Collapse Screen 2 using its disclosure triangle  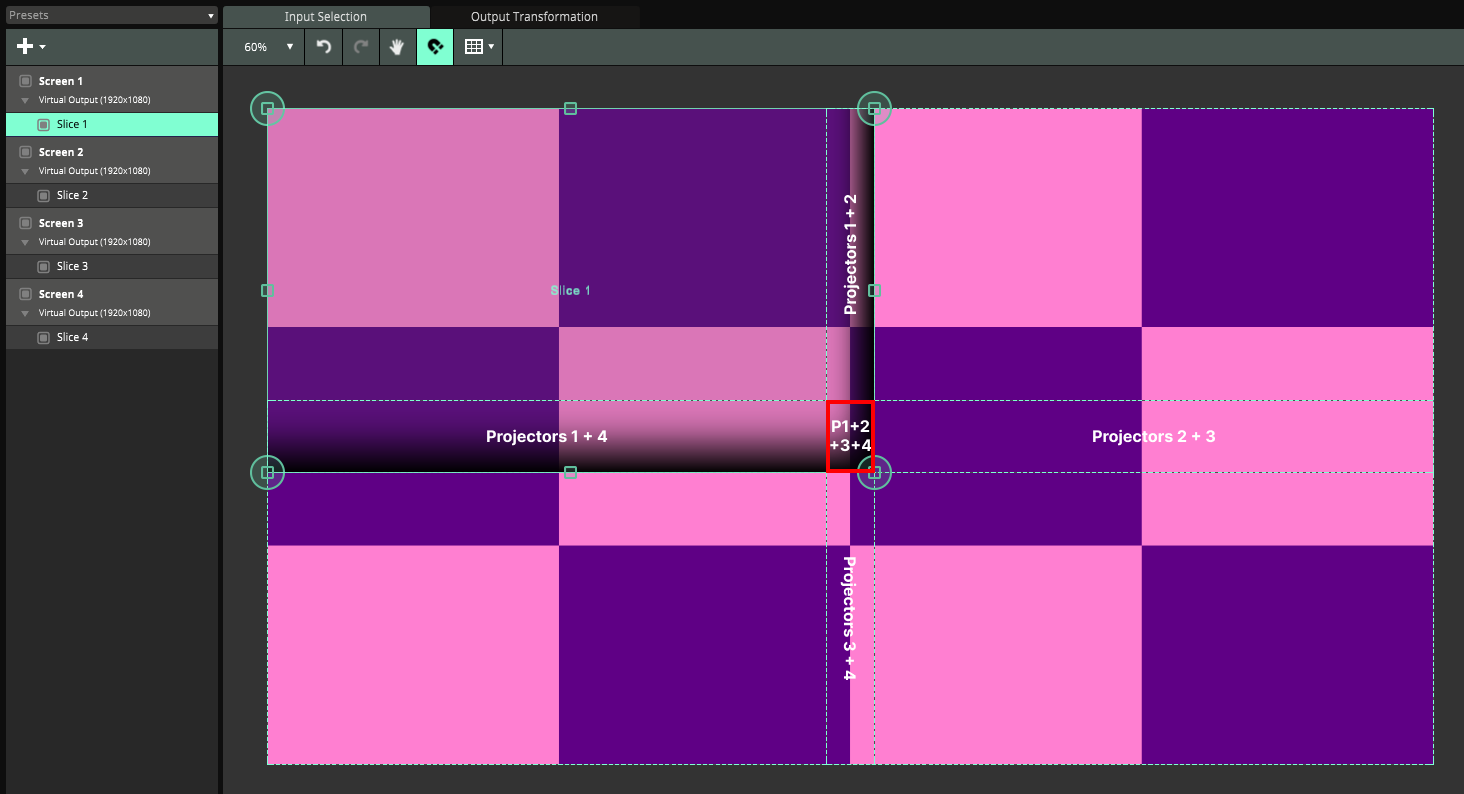[26, 171]
